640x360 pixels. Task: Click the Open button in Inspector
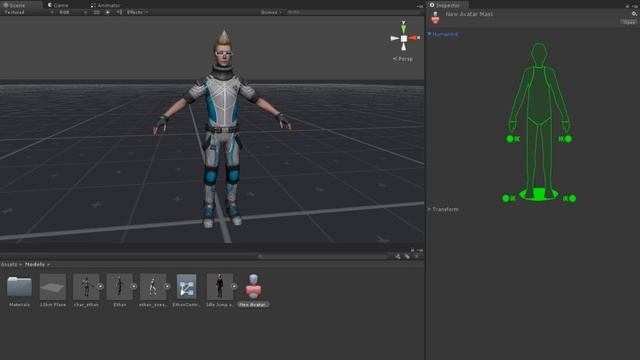(x=629, y=22)
